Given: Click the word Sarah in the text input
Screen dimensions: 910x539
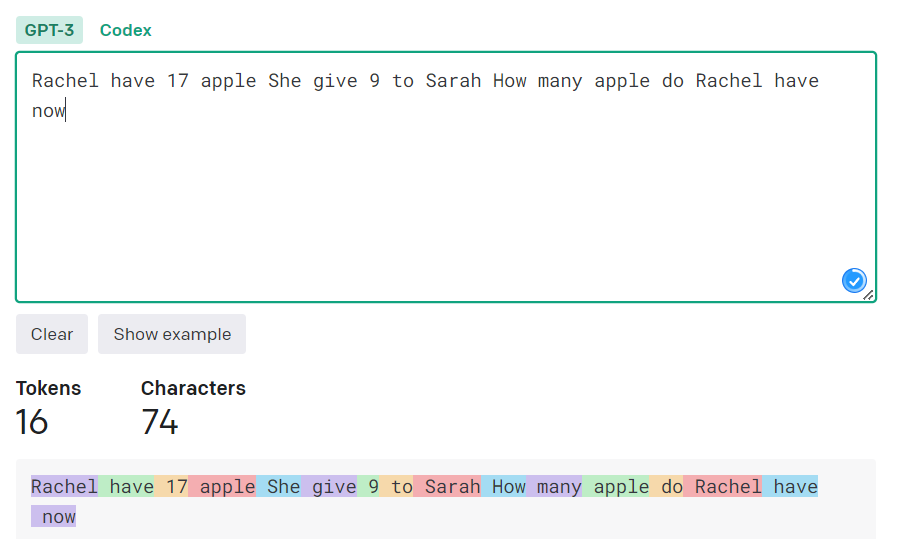Looking at the screenshot, I should 453,81.
